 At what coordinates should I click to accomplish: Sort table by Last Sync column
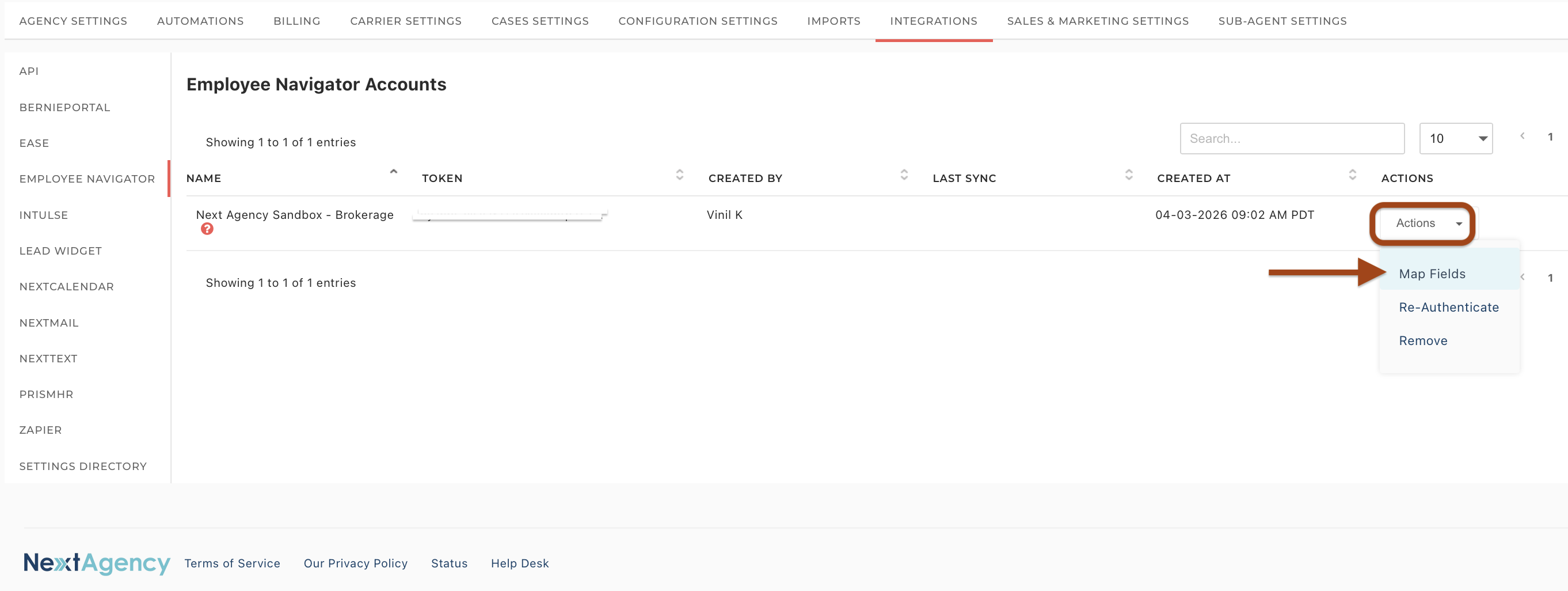(x=1129, y=176)
